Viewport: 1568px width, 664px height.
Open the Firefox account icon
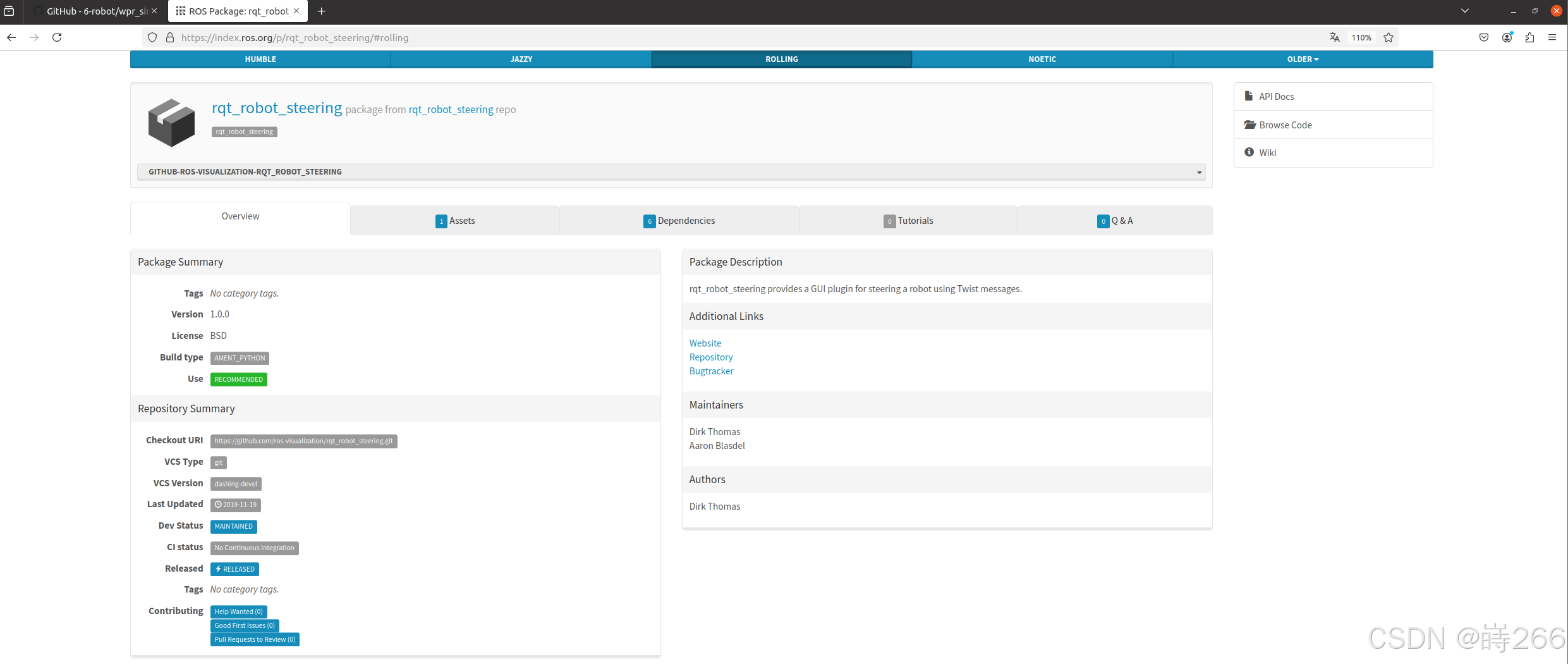(1507, 37)
